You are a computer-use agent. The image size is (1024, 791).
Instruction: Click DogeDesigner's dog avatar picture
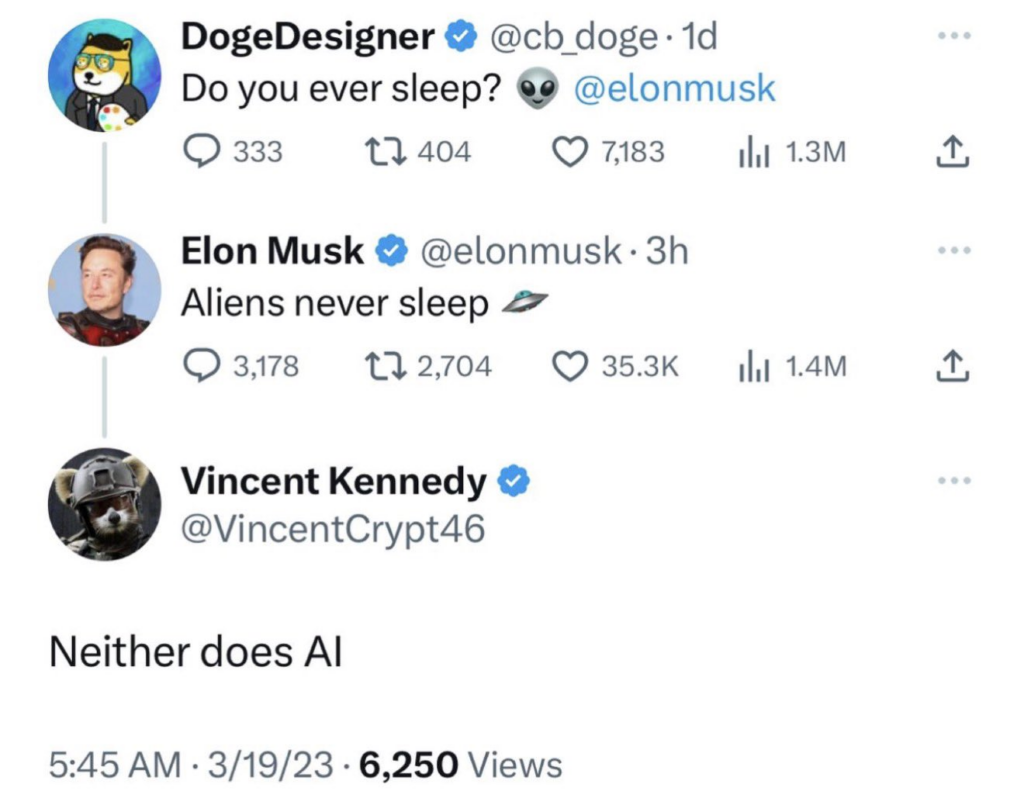(104, 75)
